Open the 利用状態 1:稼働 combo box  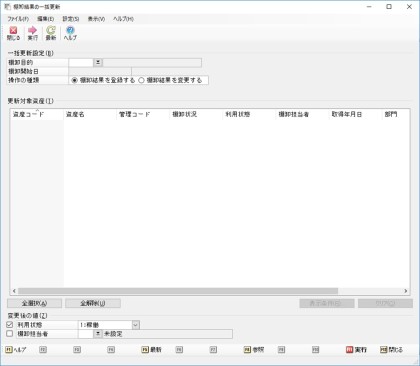109,325
